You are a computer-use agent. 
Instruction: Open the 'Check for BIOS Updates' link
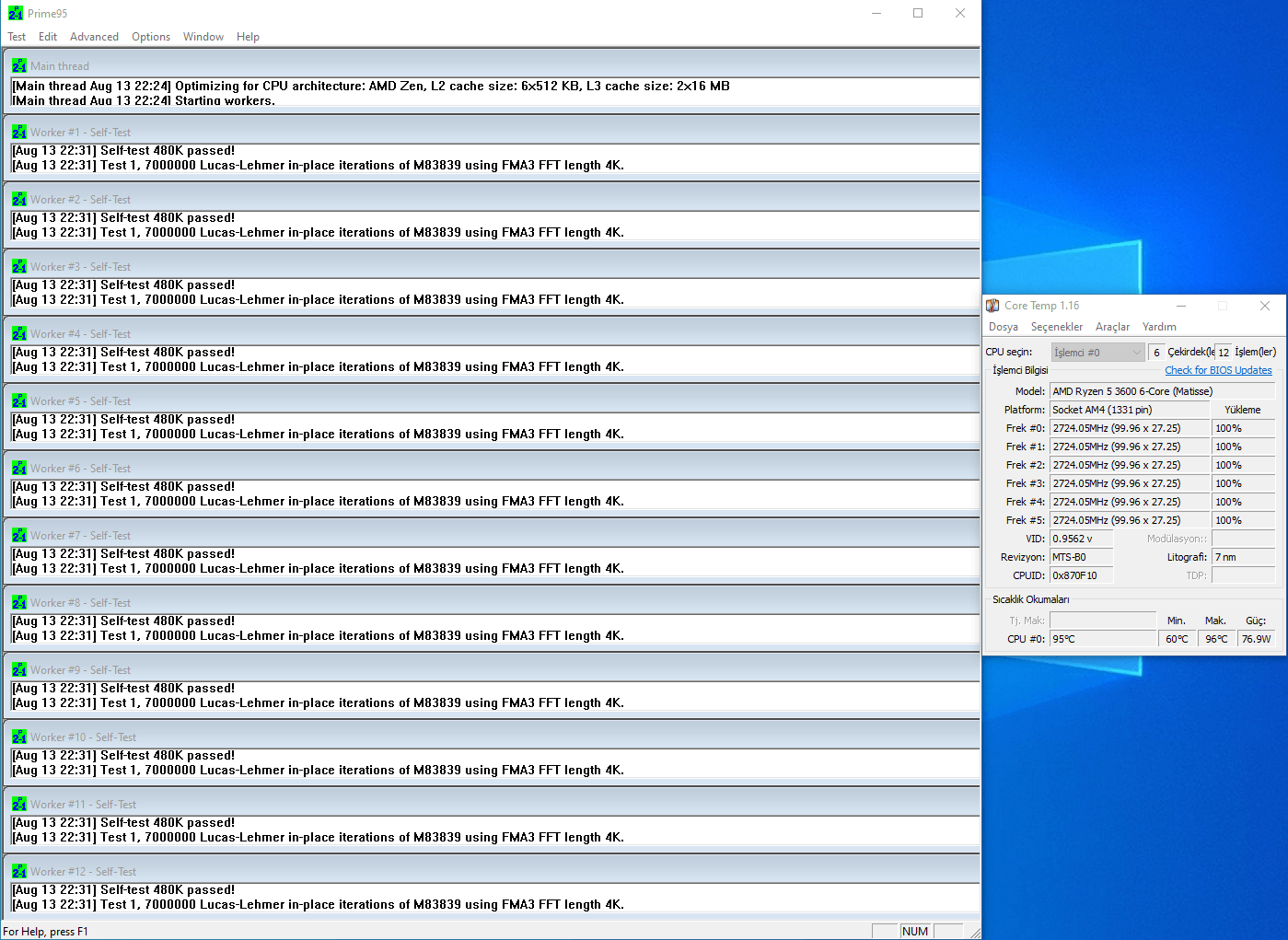(x=1218, y=370)
